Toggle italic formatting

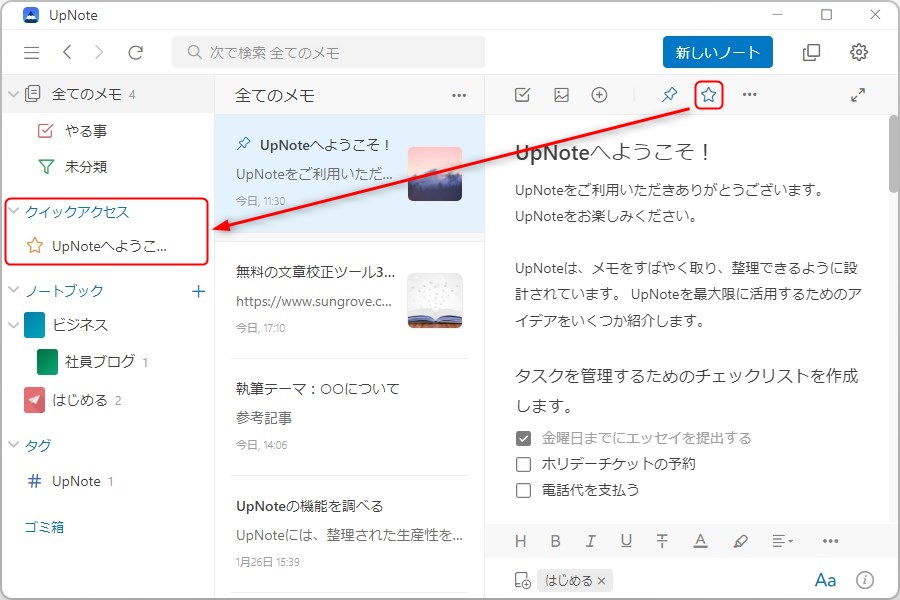(x=590, y=541)
